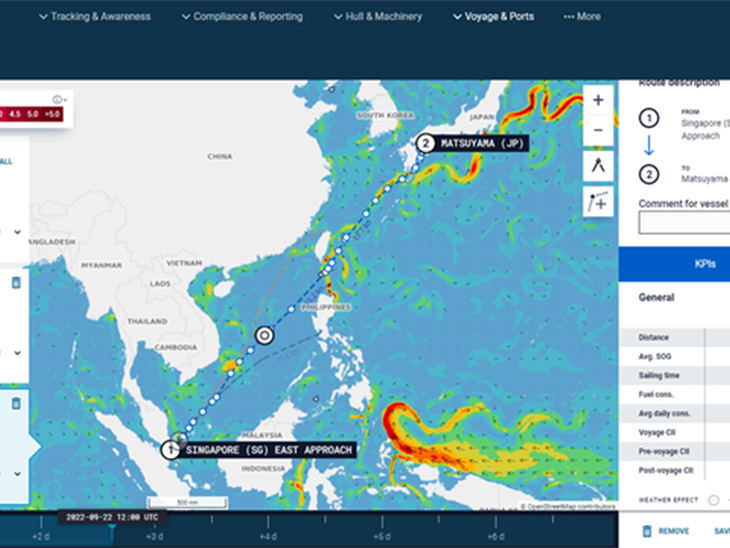
Task: Expand second left panel chevron
Action: point(17,353)
